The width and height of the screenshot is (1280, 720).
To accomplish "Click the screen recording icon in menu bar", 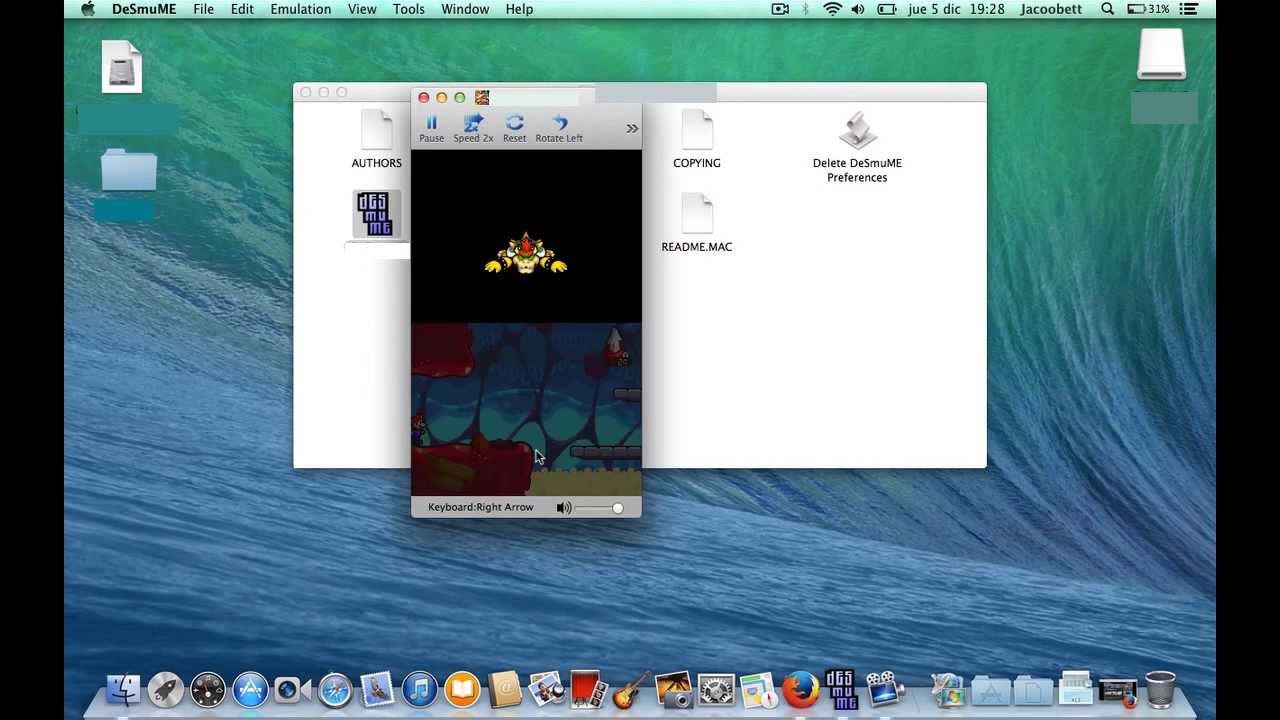I will coord(781,9).
